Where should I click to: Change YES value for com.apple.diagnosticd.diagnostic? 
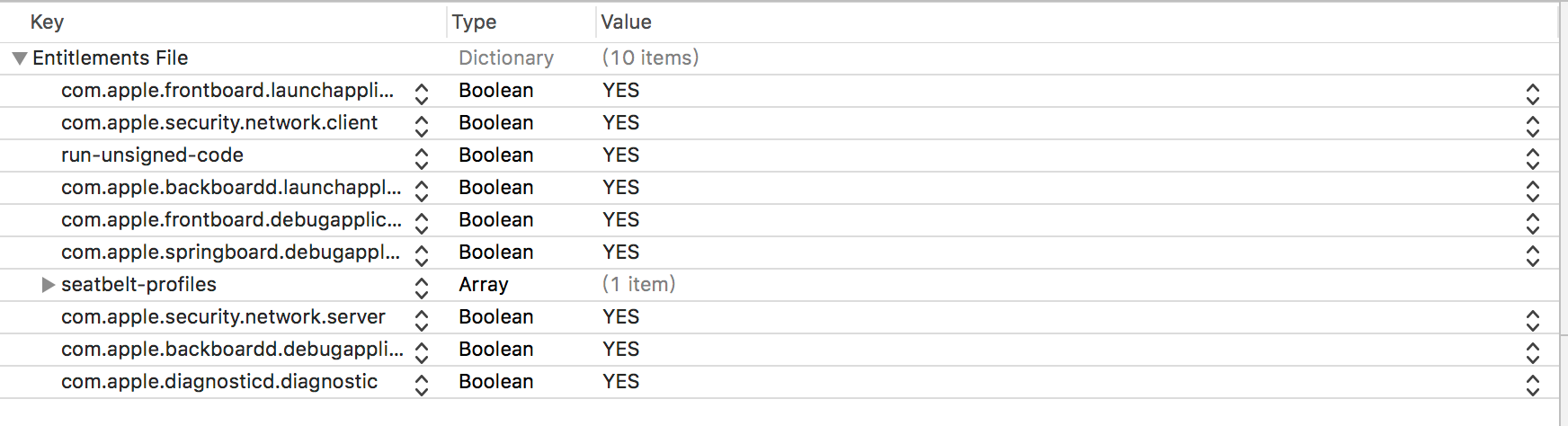[x=1533, y=386]
